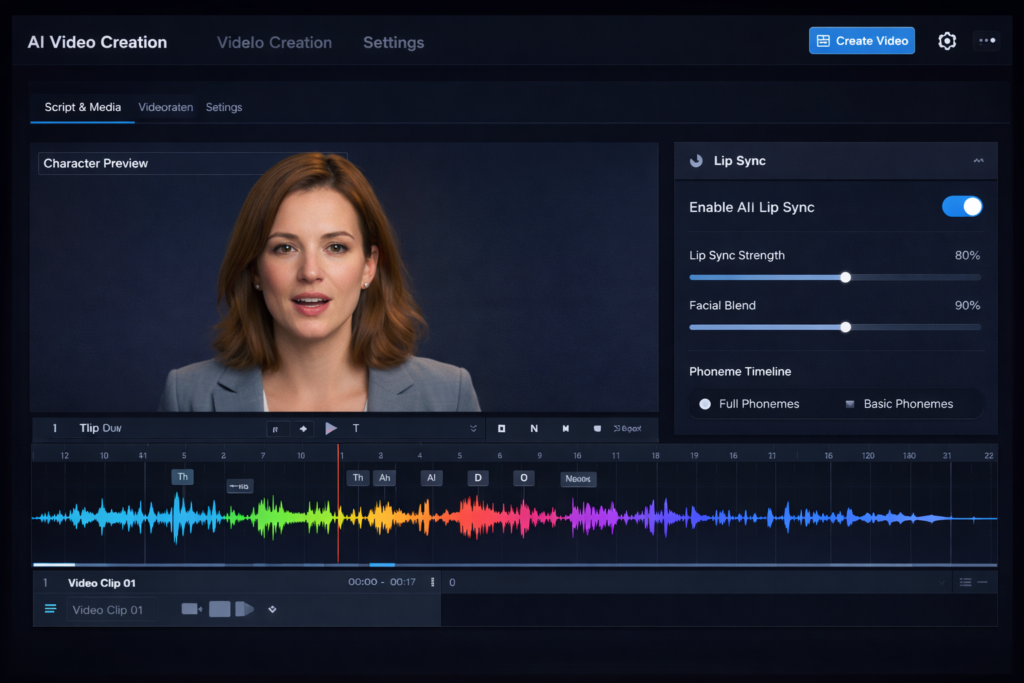Click the settings gear icon in header
1024x683 pixels.
coord(947,41)
